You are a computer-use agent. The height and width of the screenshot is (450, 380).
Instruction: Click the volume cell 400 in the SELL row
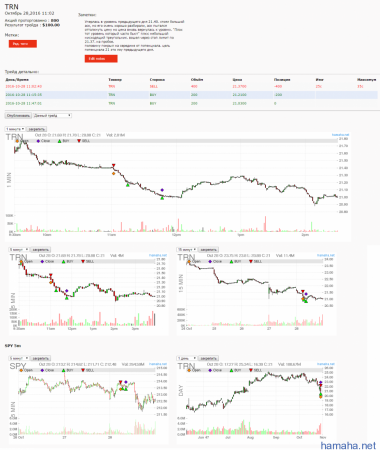click(194, 86)
